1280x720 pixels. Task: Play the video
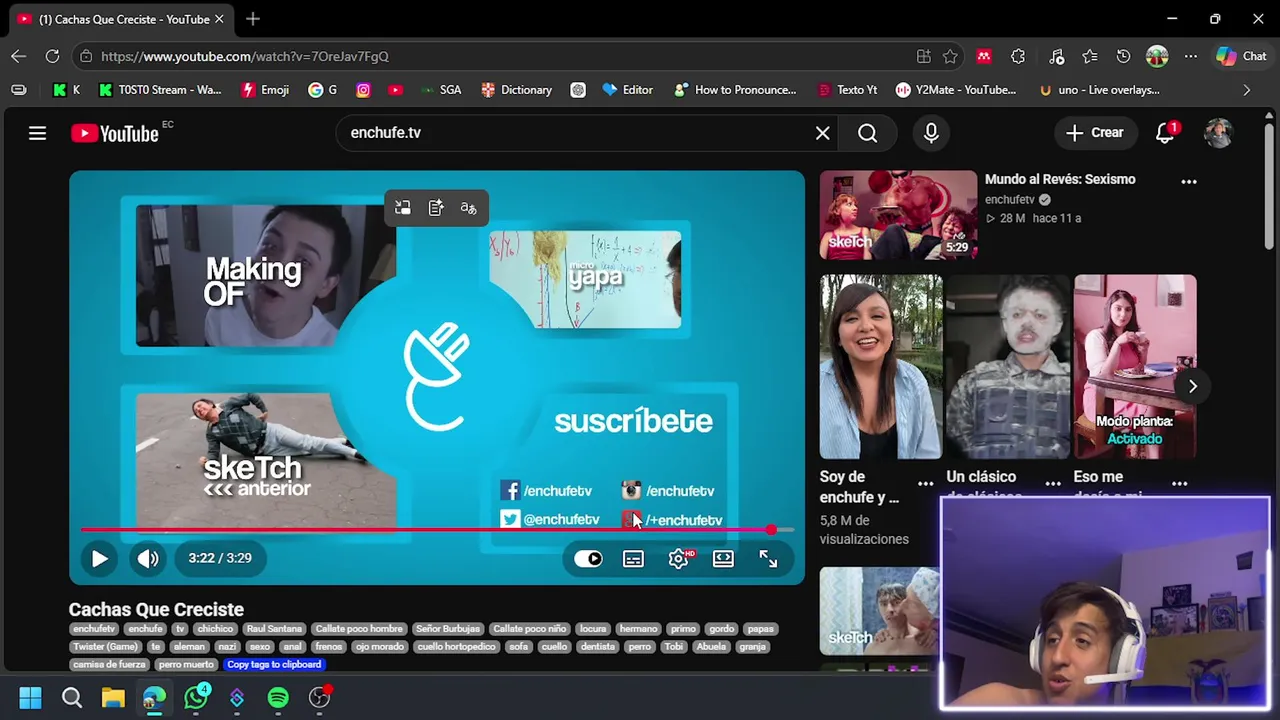[x=99, y=559]
